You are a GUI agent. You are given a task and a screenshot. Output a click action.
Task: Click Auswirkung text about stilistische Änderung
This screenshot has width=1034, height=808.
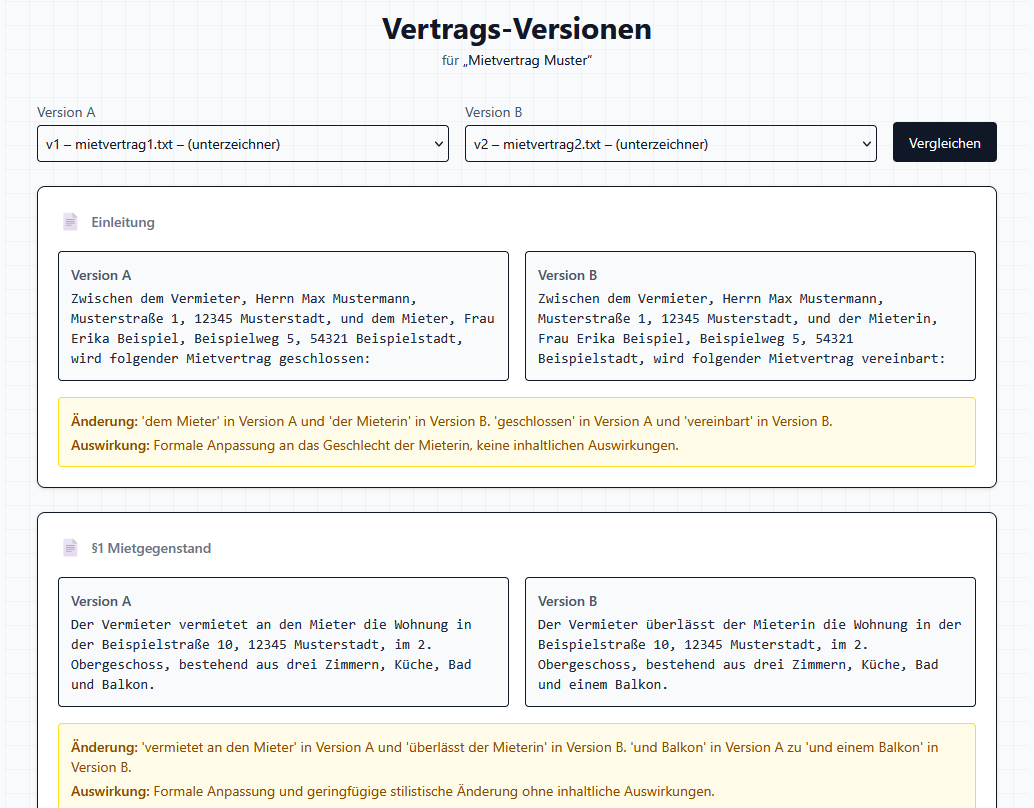coord(392,791)
